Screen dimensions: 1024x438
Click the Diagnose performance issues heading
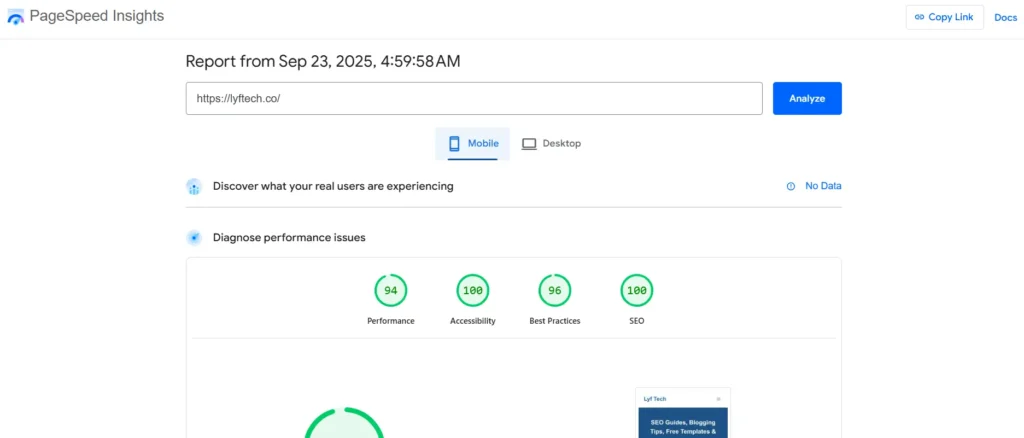pos(289,238)
